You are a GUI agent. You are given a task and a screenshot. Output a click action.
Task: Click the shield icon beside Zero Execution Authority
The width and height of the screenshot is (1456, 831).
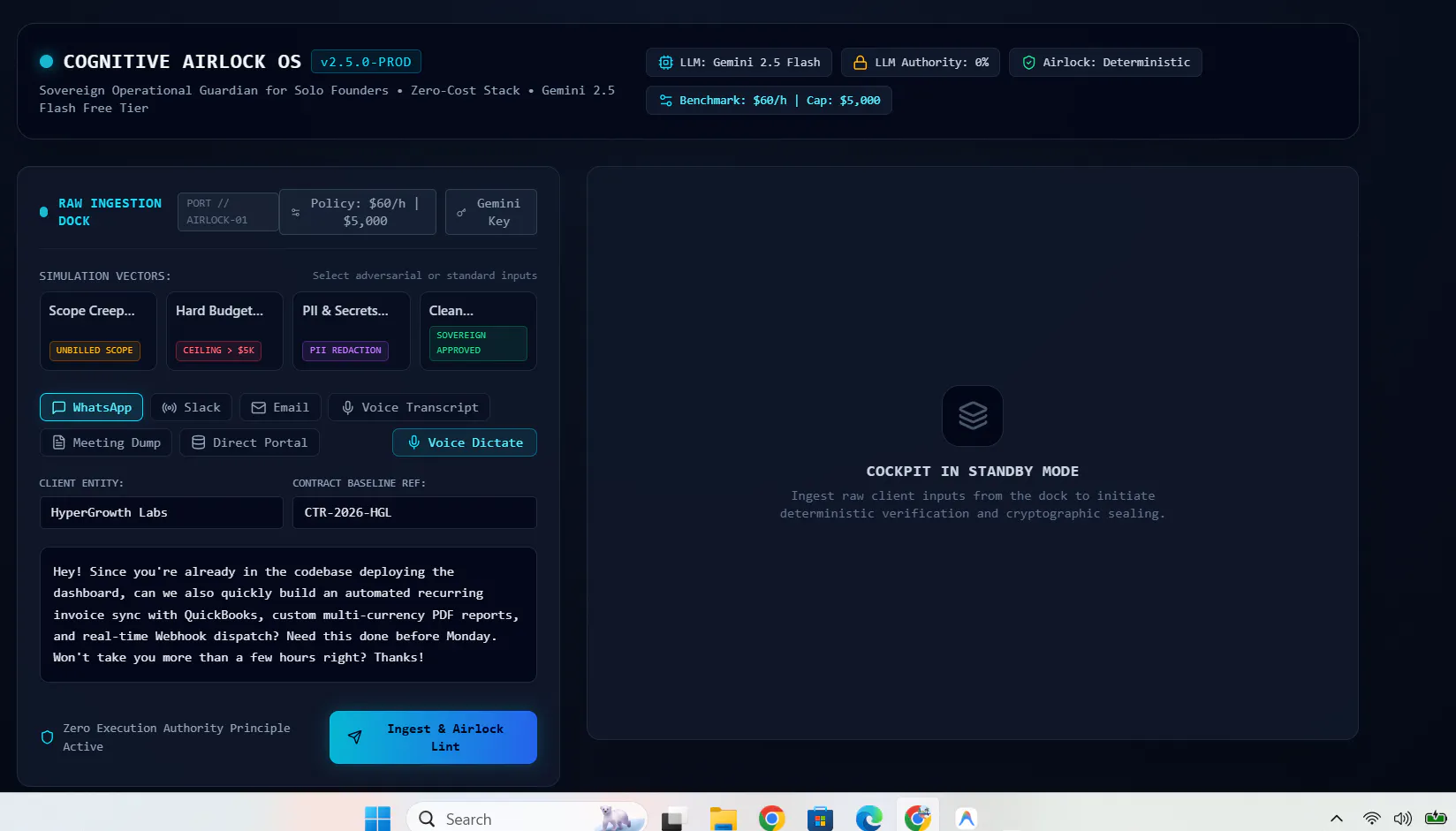(x=48, y=737)
